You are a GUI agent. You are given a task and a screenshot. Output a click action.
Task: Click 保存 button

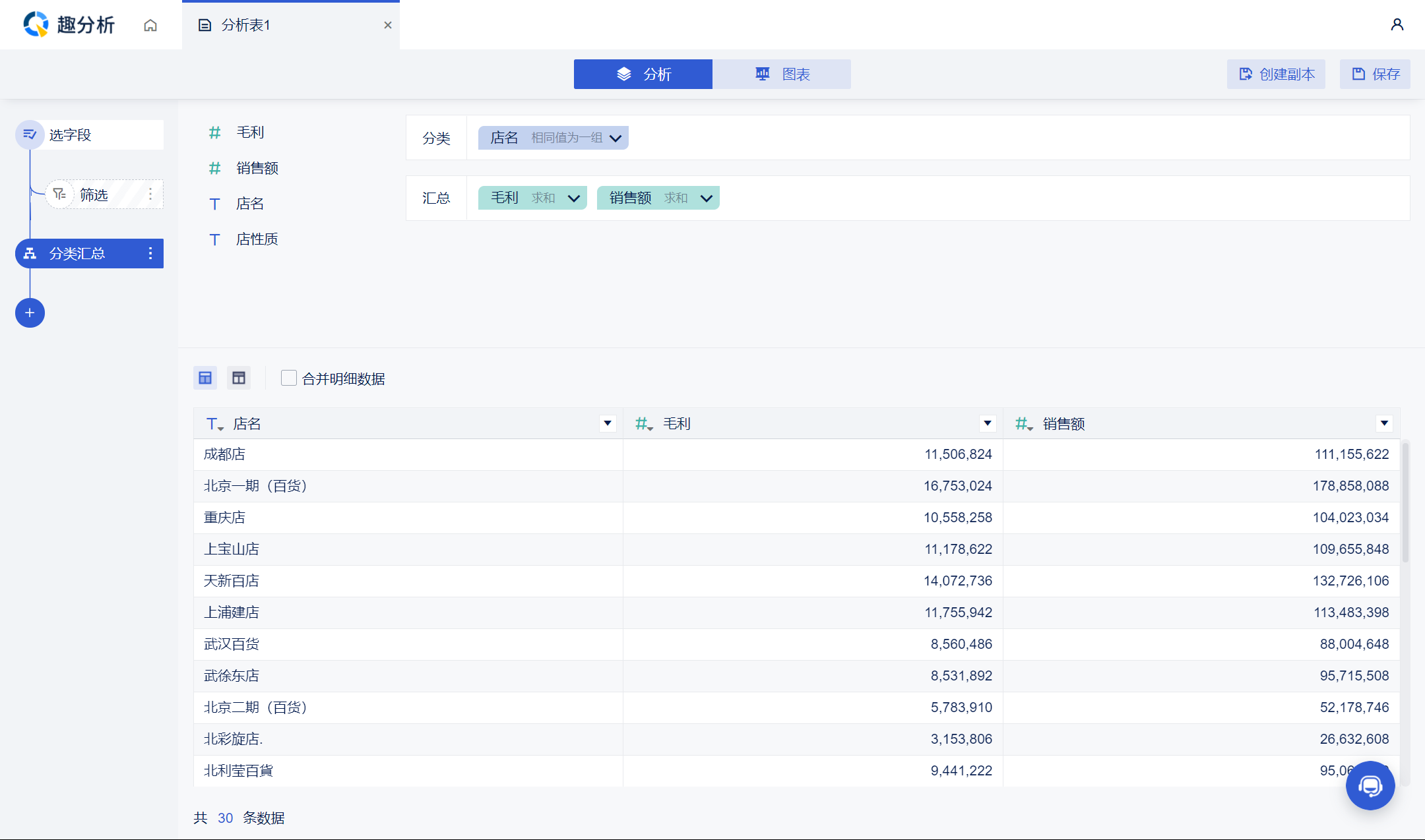click(1375, 74)
